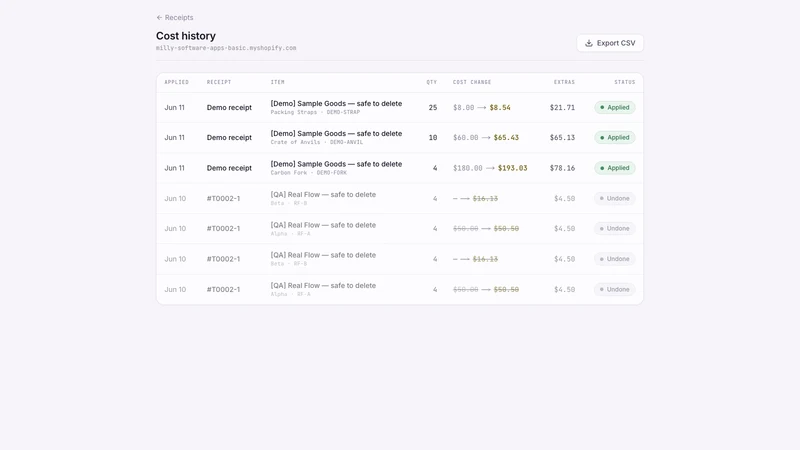Click the COST CHANGE column header
The image size is (800, 450).
click(472, 82)
